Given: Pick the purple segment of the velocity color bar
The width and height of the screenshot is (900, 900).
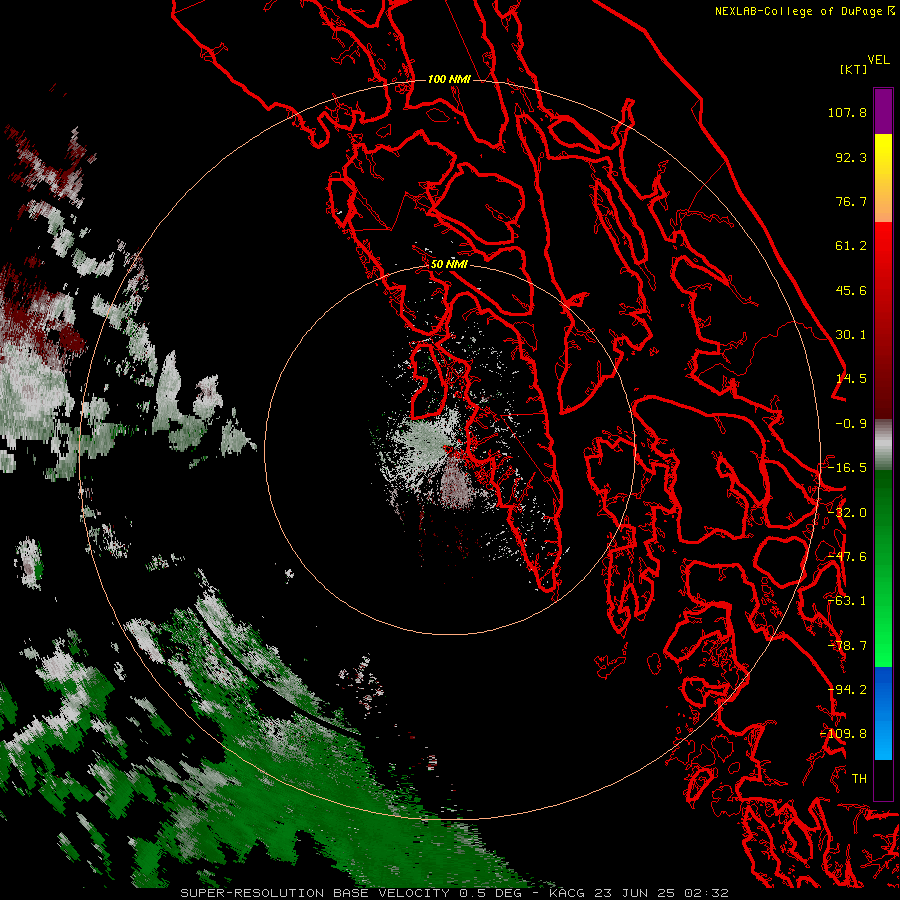Looking at the screenshot, I should pos(883,111).
